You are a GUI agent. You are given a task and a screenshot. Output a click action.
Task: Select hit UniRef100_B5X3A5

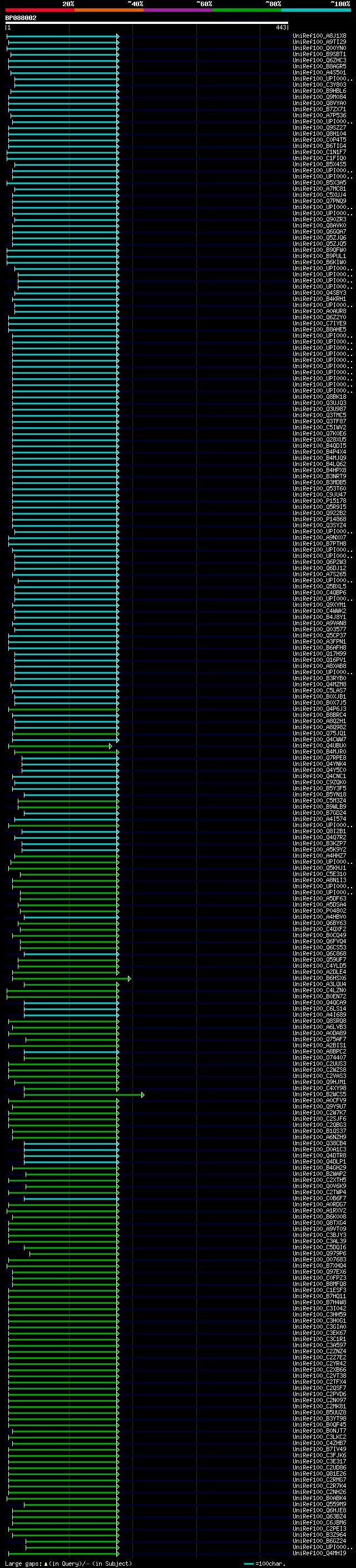point(319,182)
